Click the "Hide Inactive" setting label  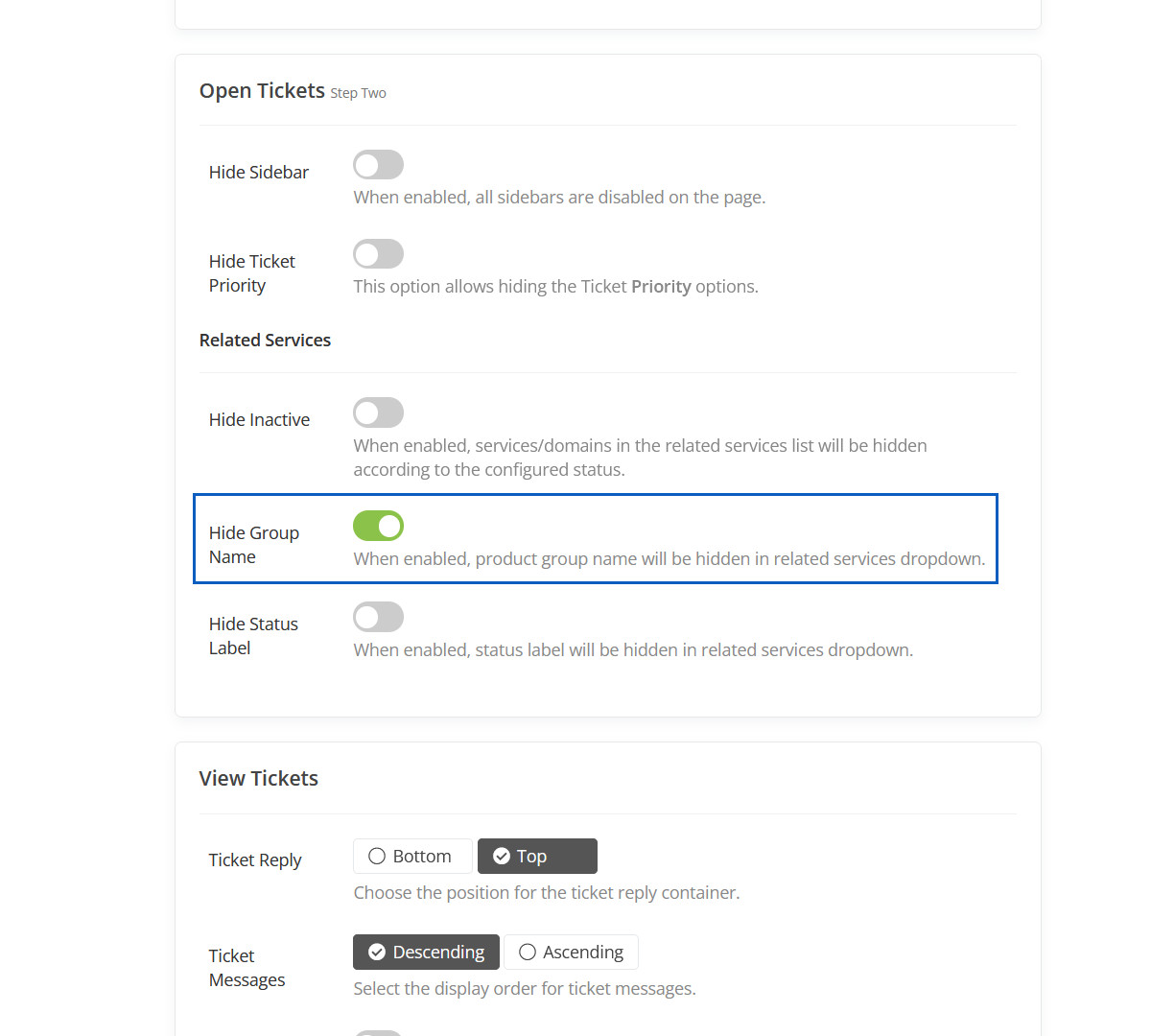259,420
